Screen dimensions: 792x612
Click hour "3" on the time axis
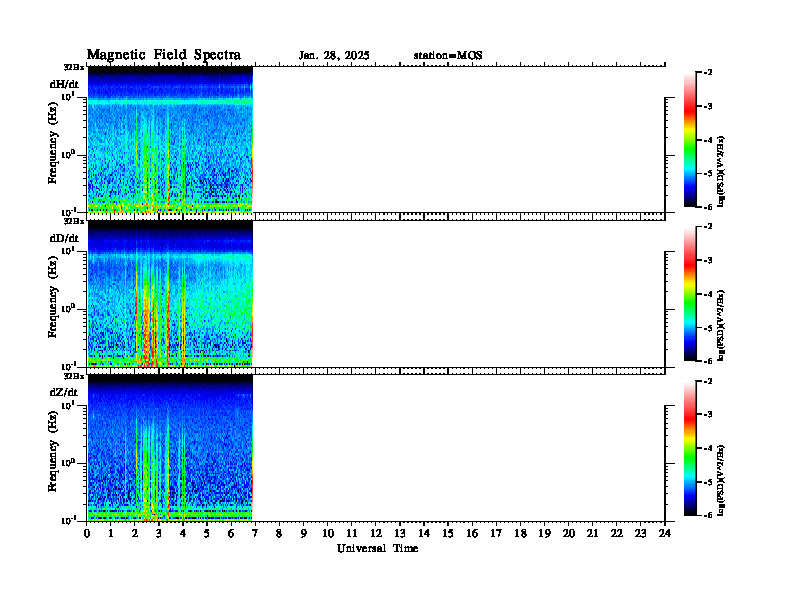click(159, 534)
